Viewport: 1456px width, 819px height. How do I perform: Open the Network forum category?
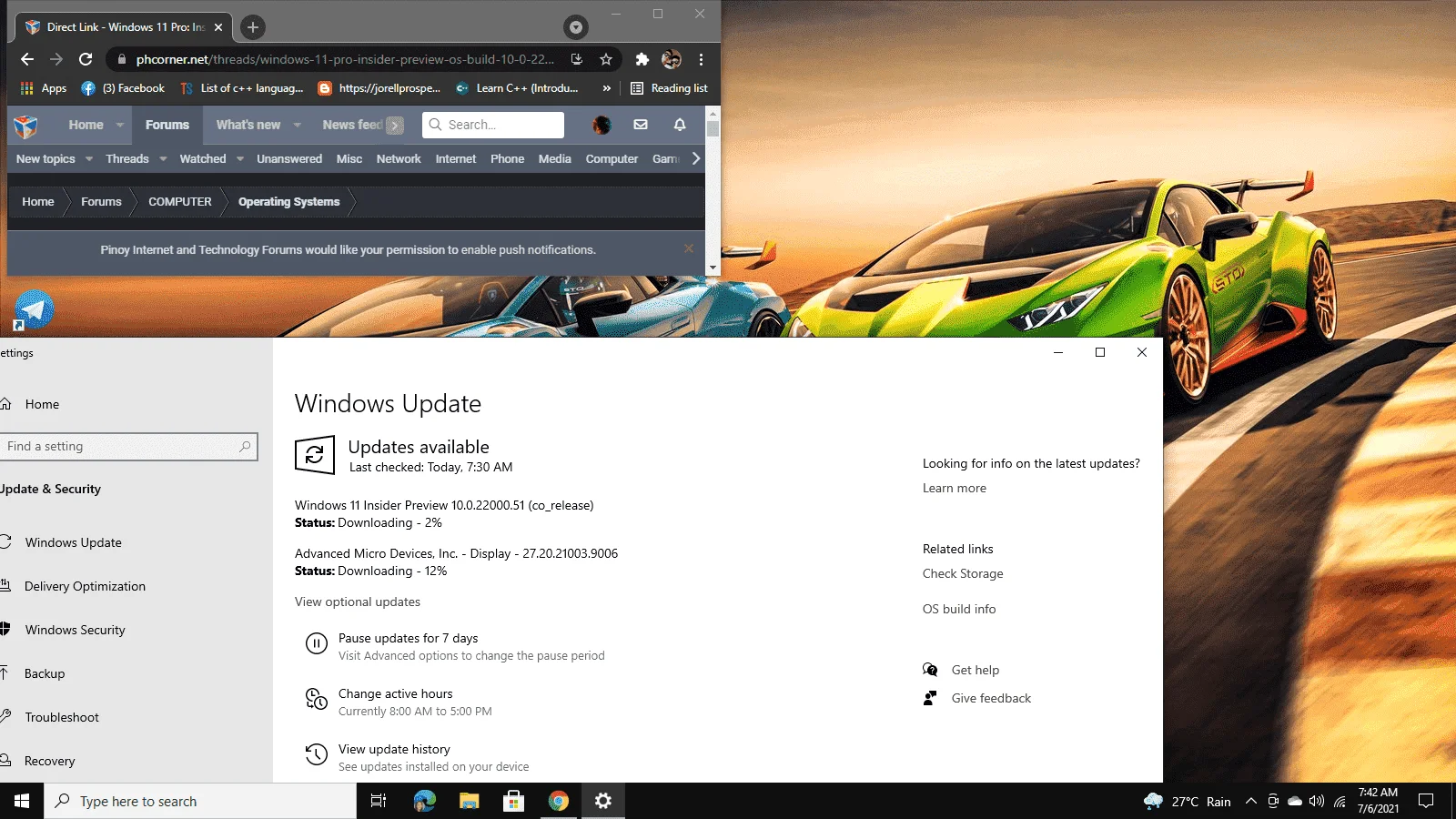[399, 158]
